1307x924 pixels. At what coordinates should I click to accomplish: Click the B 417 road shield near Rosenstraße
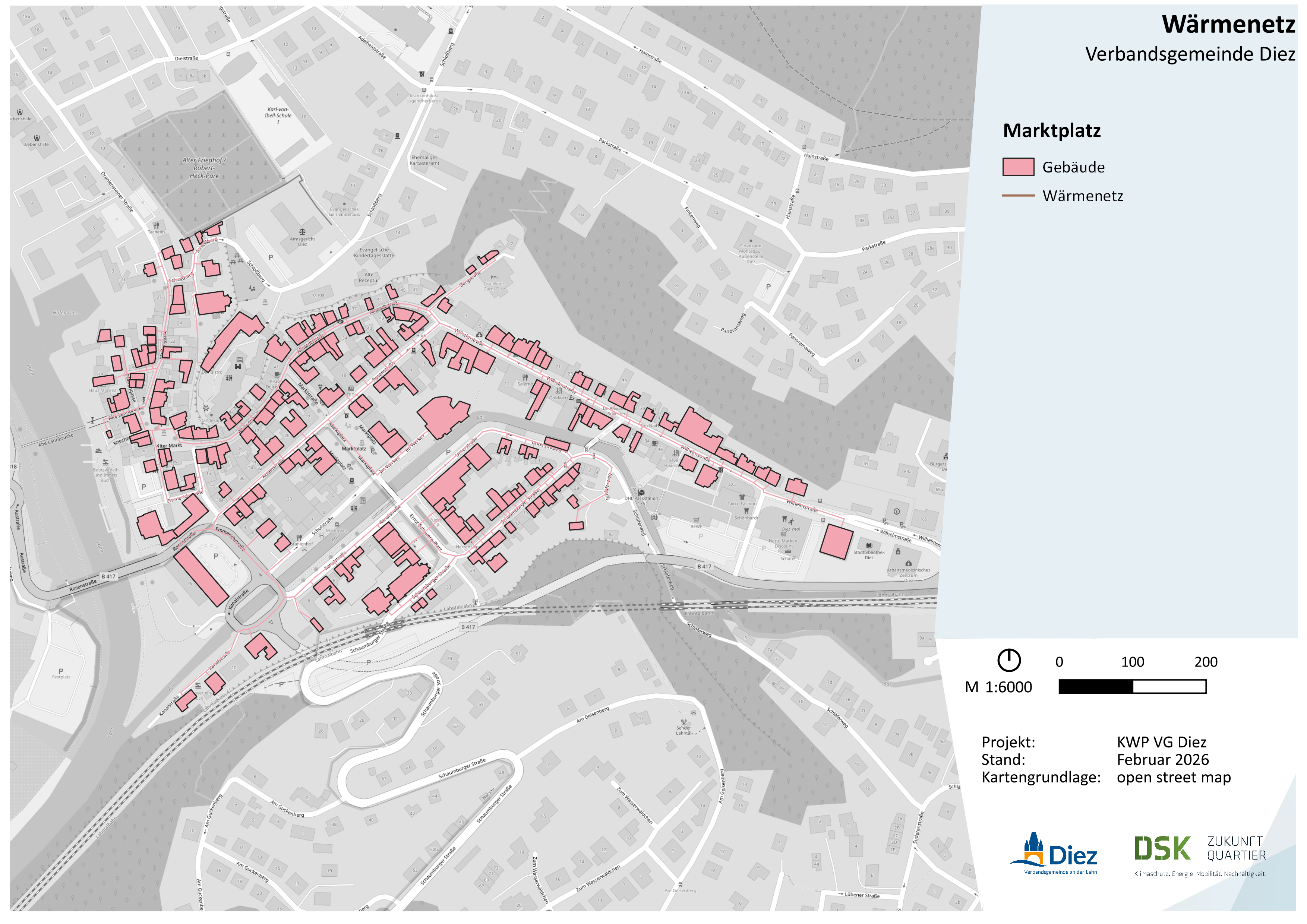pos(108,576)
